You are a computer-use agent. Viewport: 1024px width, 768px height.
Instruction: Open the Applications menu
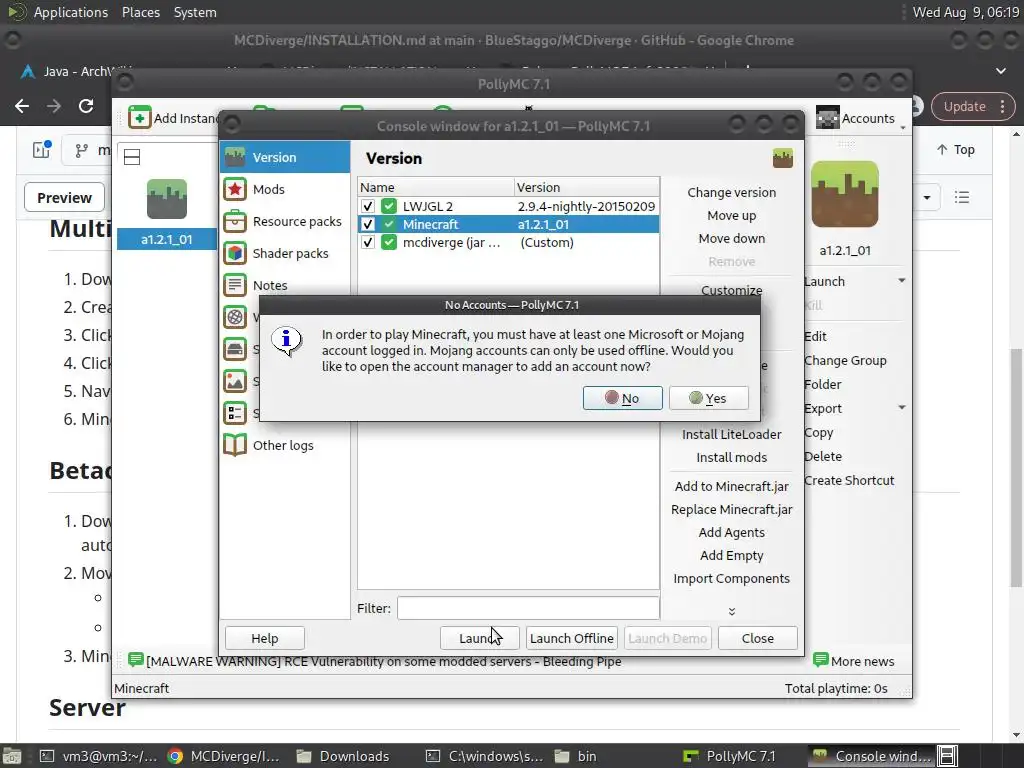coord(71,12)
